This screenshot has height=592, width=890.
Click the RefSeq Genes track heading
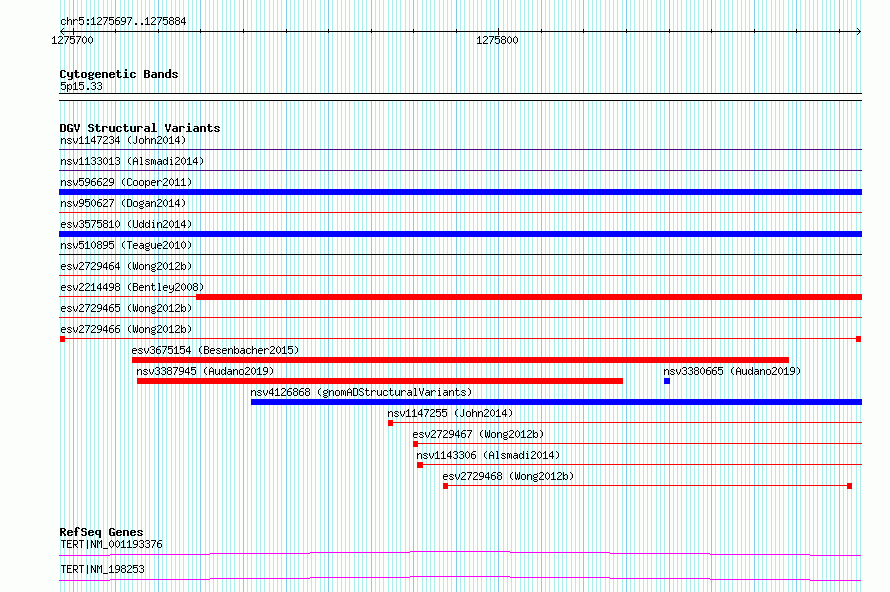101,532
